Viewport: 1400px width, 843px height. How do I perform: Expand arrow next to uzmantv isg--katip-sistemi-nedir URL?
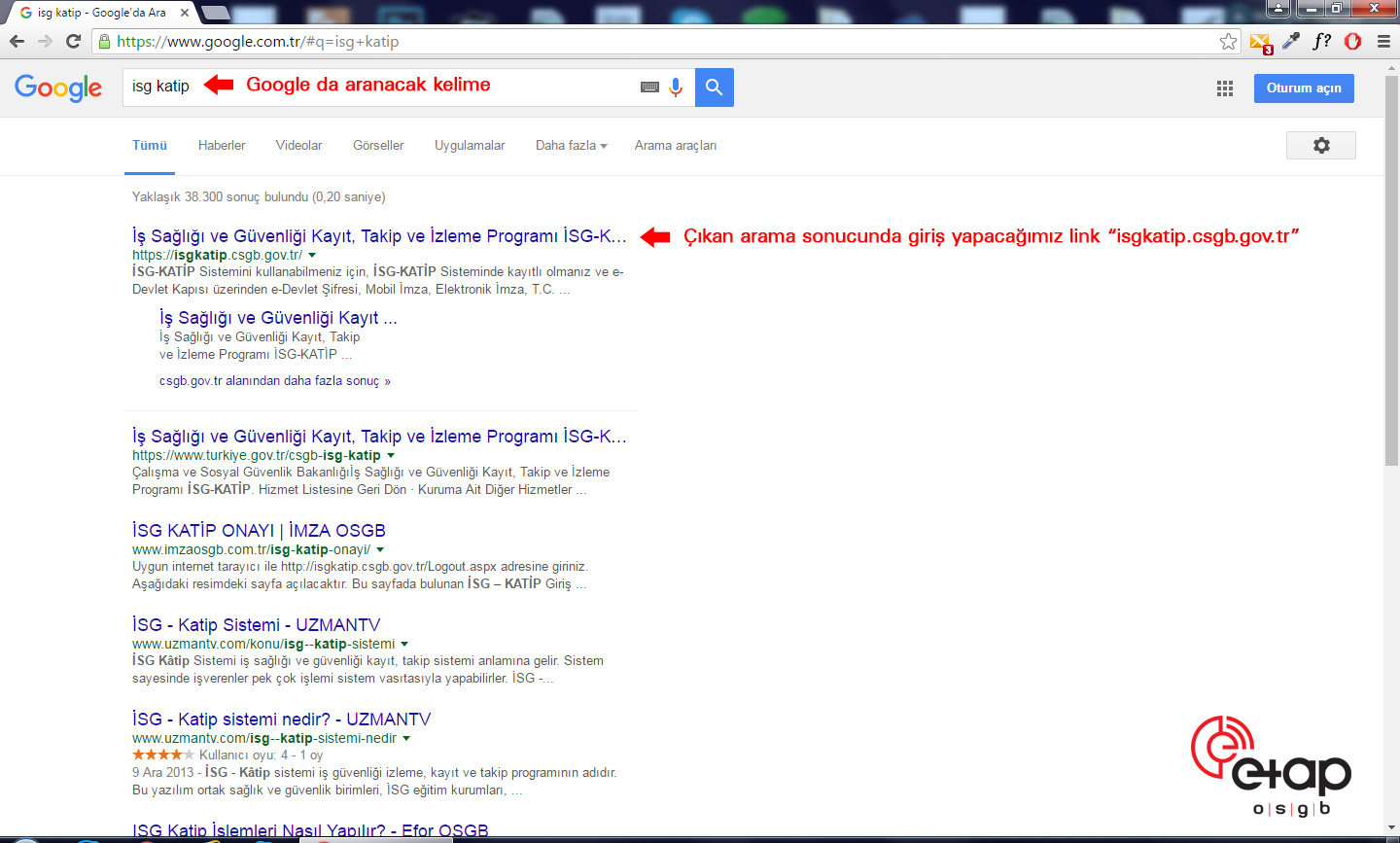(406, 739)
